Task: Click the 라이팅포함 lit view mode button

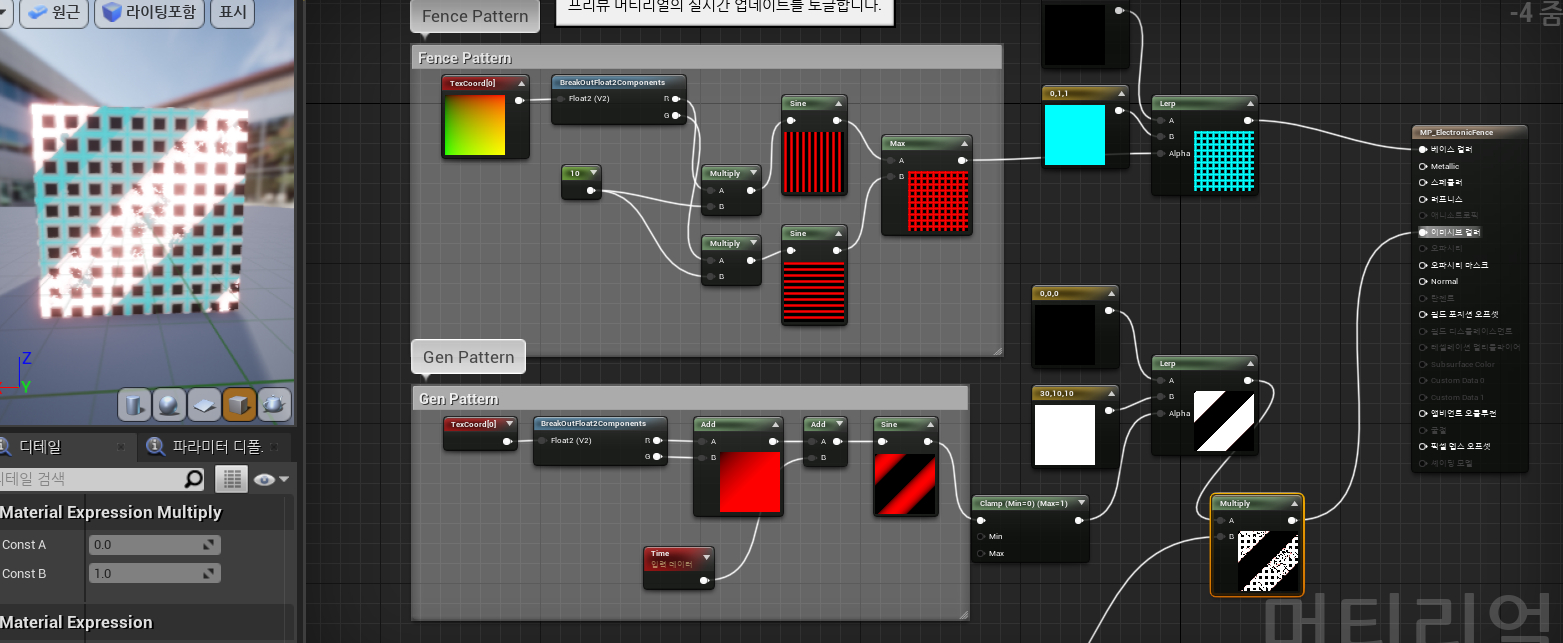Action: click(x=151, y=13)
